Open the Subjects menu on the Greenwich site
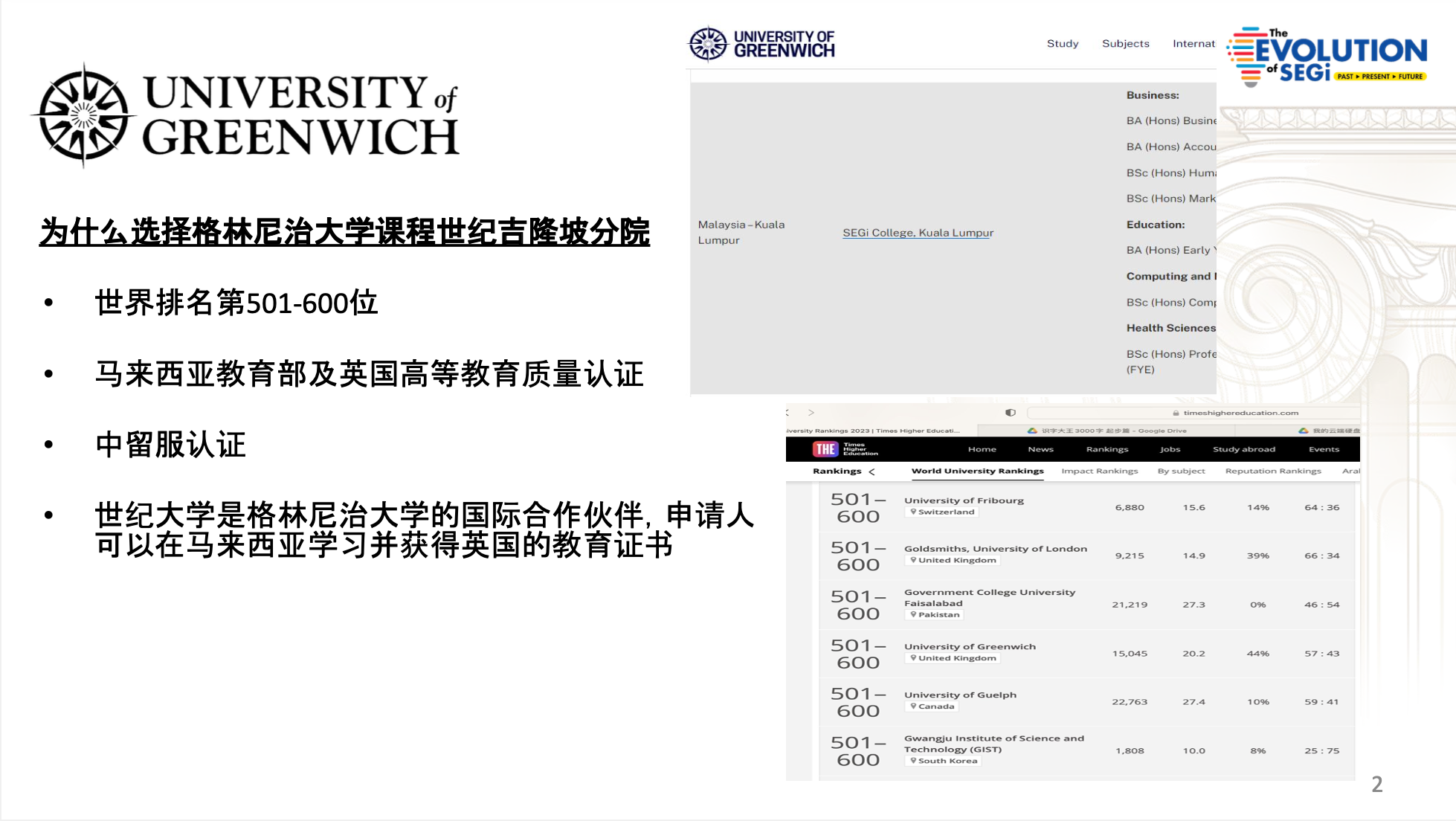 click(1126, 44)
